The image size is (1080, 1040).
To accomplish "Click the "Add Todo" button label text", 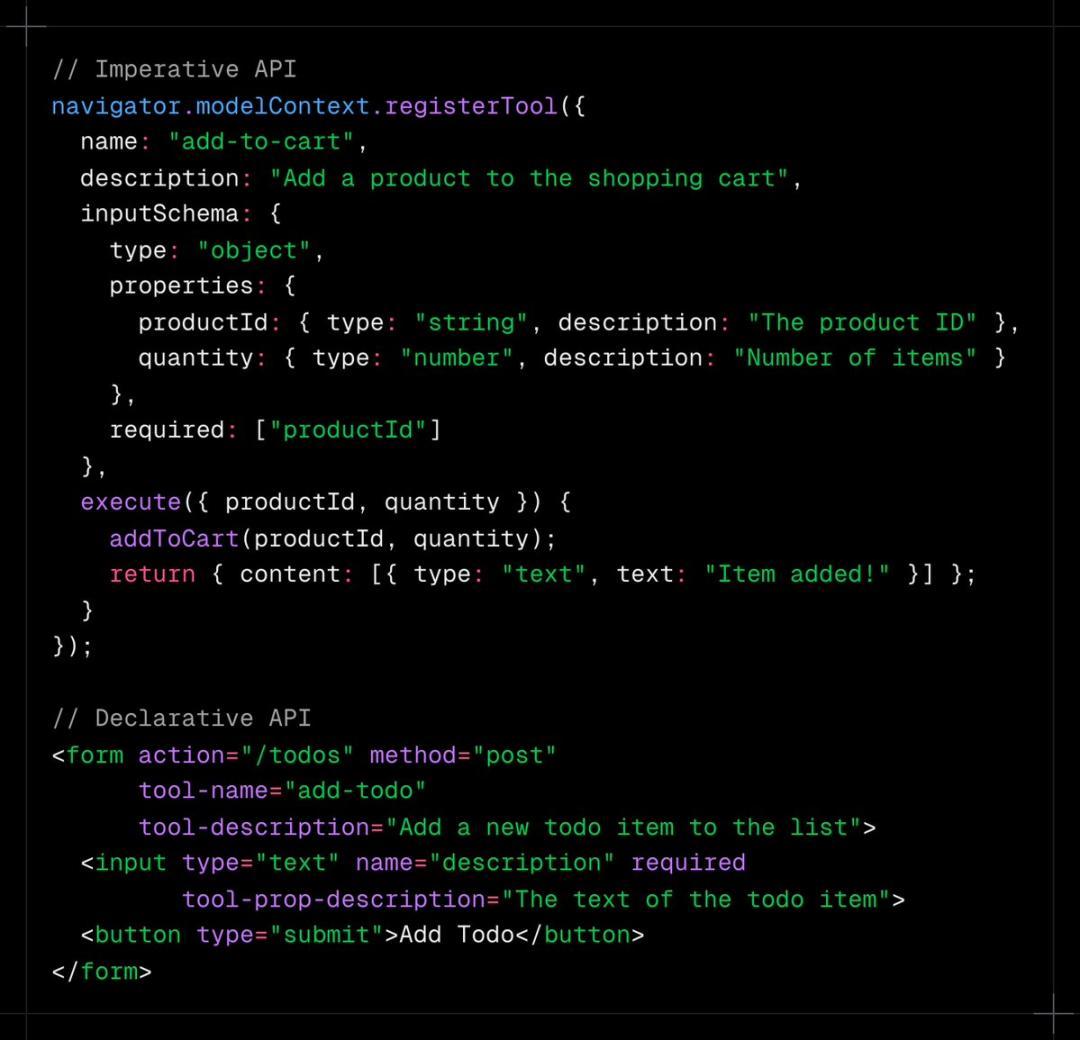I will click(x=457, y=935).
